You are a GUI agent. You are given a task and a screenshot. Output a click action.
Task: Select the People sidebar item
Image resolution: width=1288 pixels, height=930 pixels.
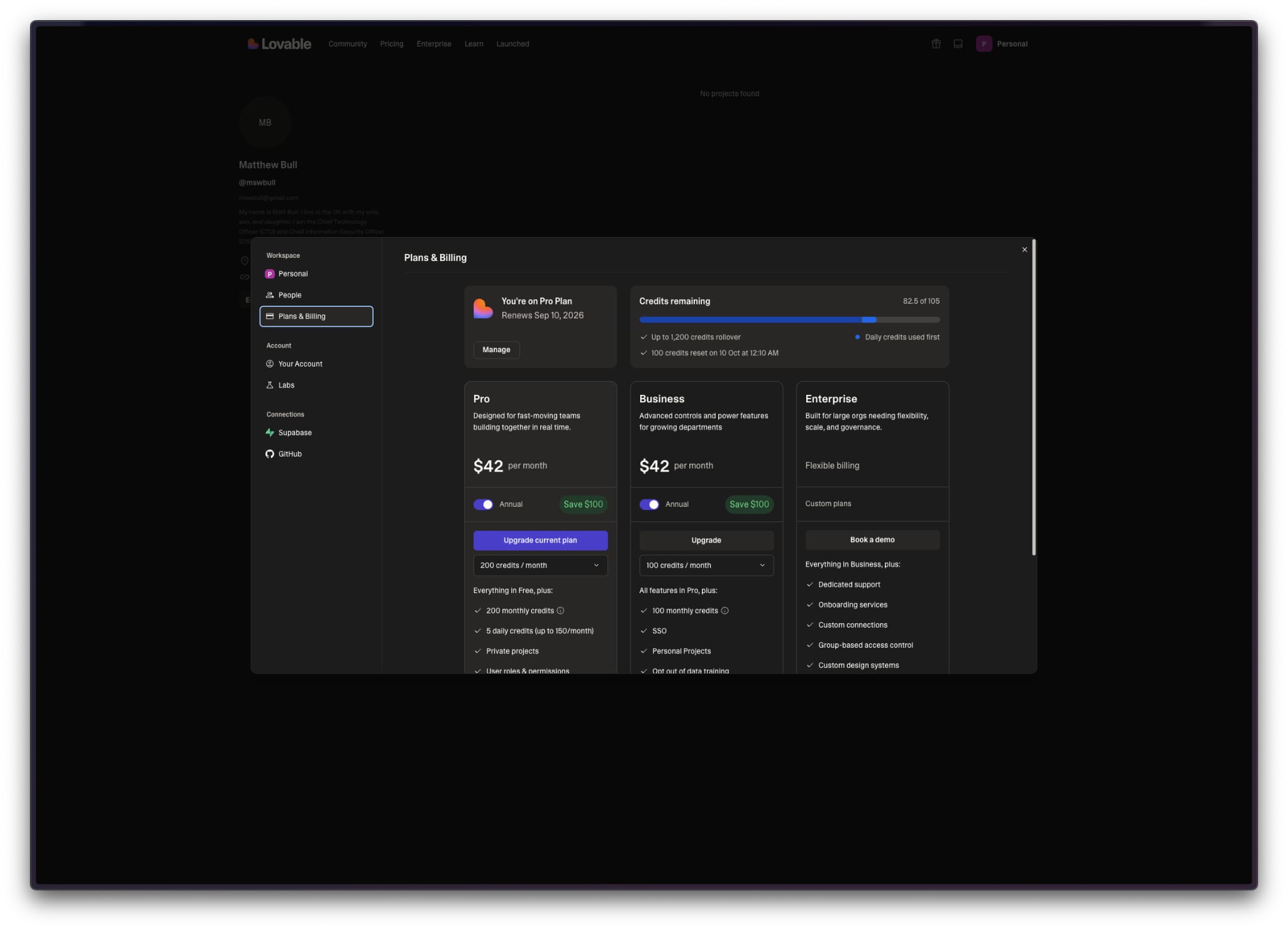click(x=289, y=294)
